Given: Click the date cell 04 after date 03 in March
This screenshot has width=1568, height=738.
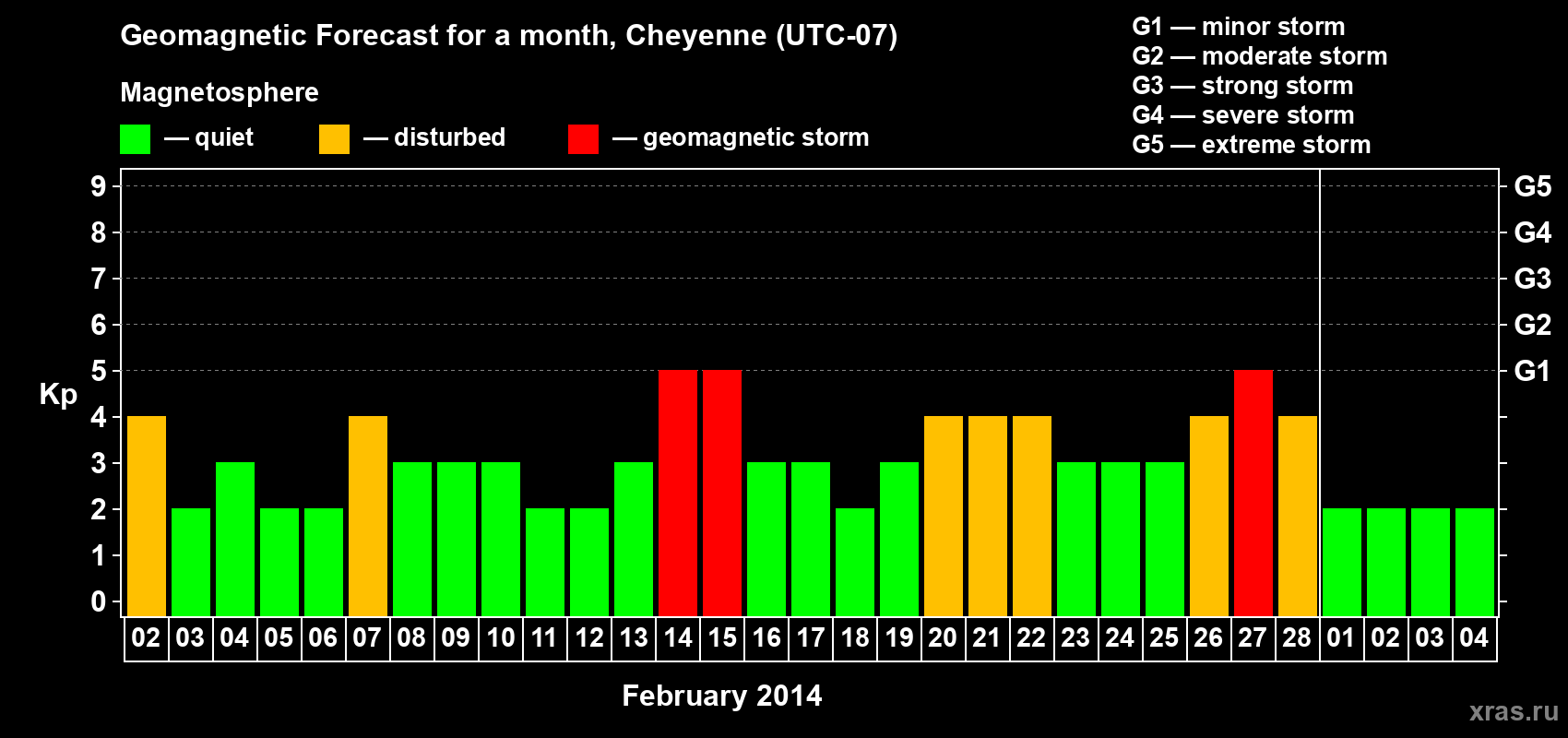Looking at the screenshot, I should click(1474, 638).
